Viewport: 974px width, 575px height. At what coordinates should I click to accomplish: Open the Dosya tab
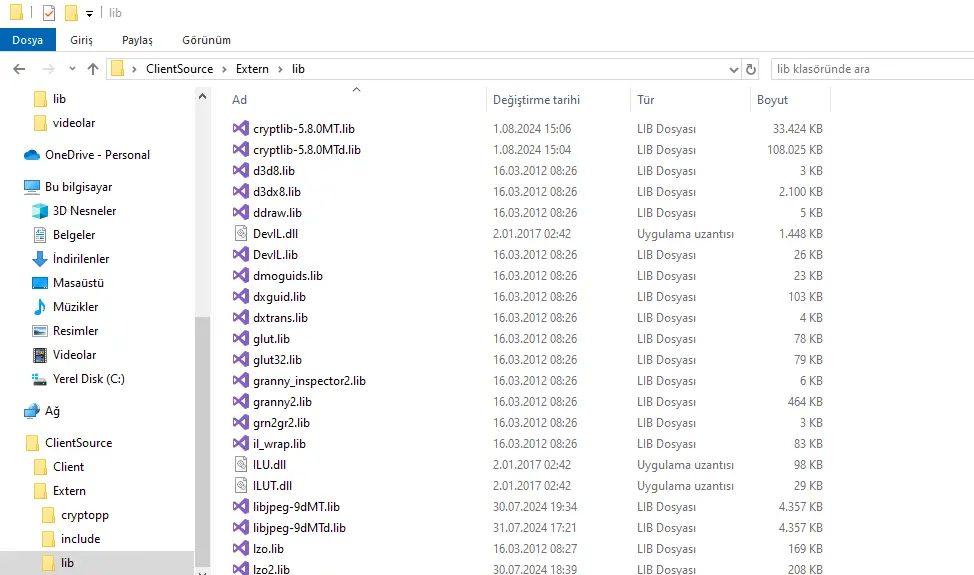click(27, 40)
